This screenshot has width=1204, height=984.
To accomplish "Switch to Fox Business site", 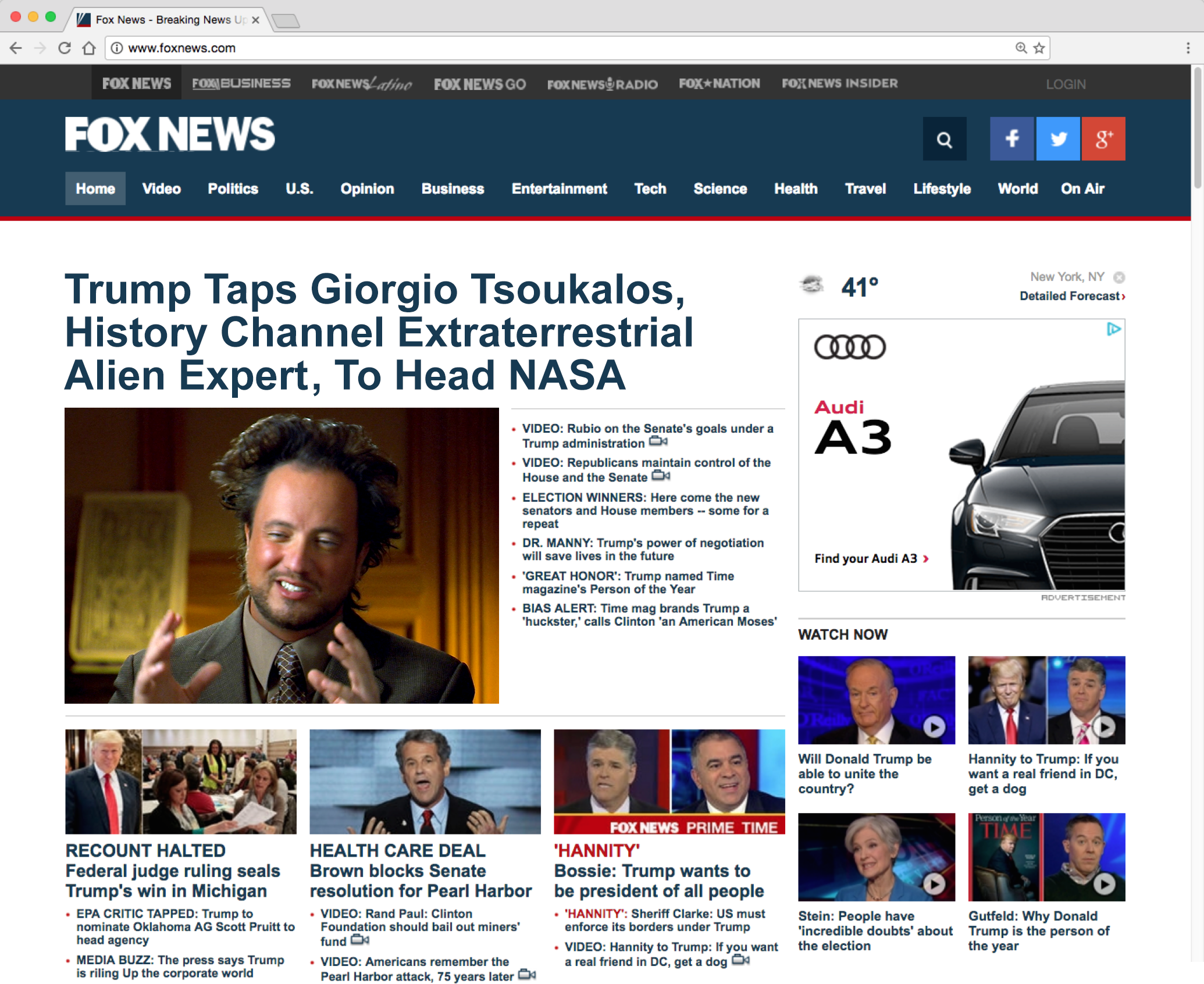I will pos(241,83).
